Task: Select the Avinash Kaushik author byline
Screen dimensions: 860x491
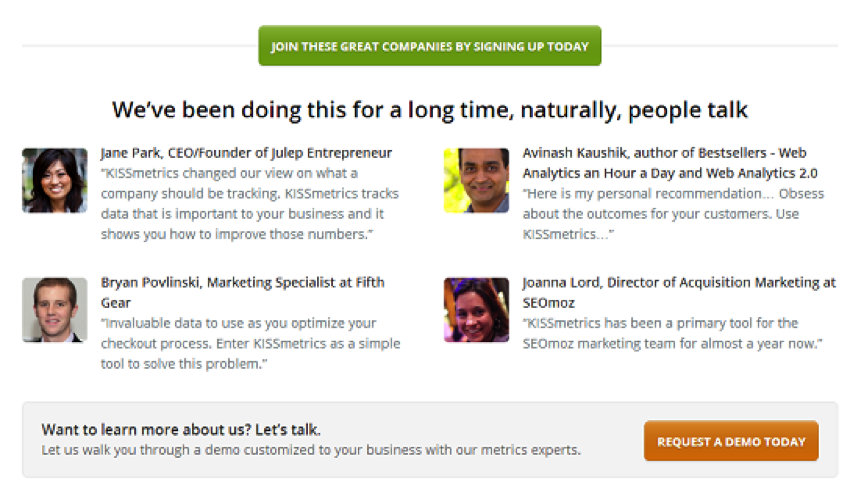Action: (664, 162)
